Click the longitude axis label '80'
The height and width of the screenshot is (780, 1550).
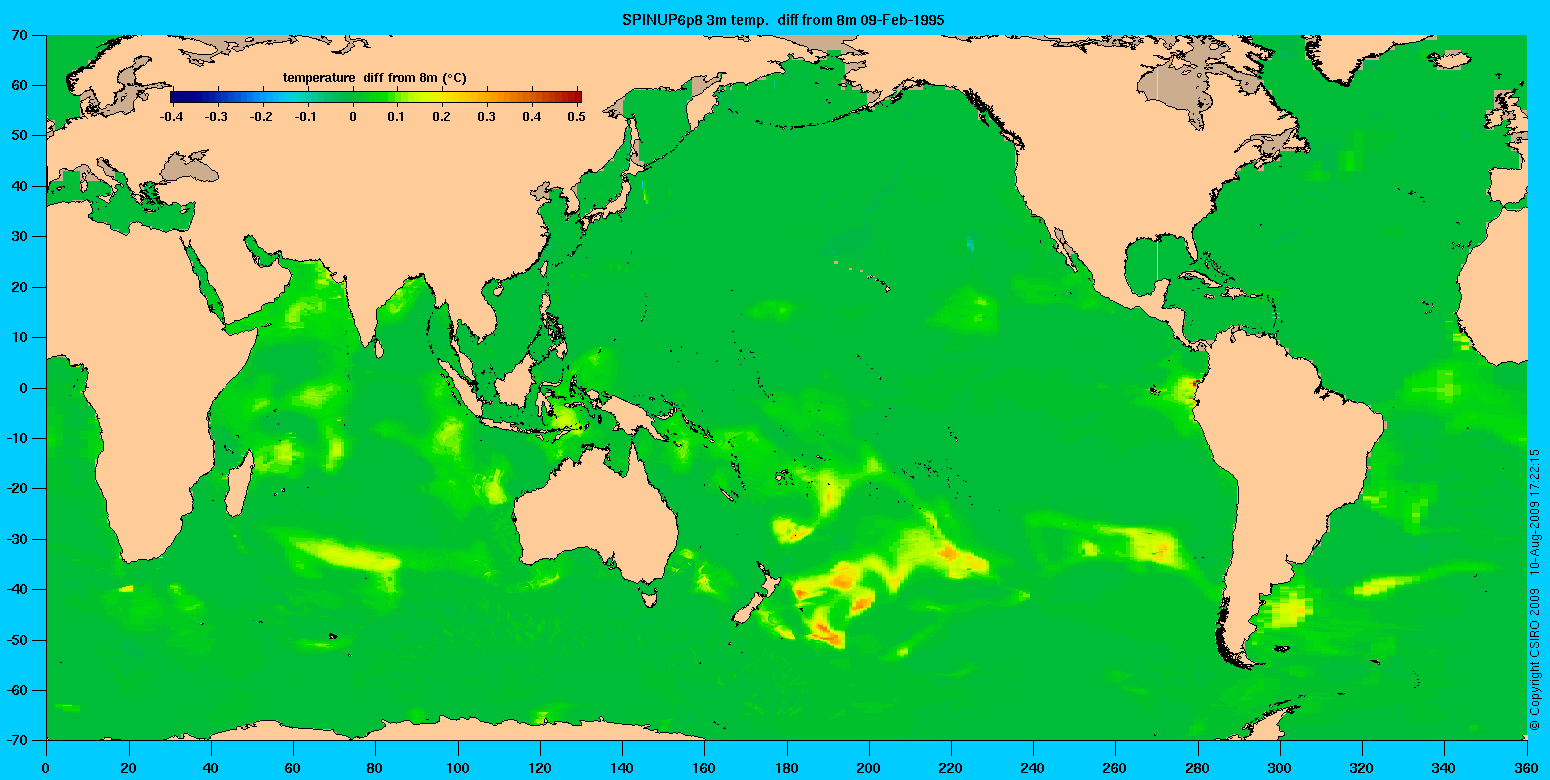click(x=375, y=771)
